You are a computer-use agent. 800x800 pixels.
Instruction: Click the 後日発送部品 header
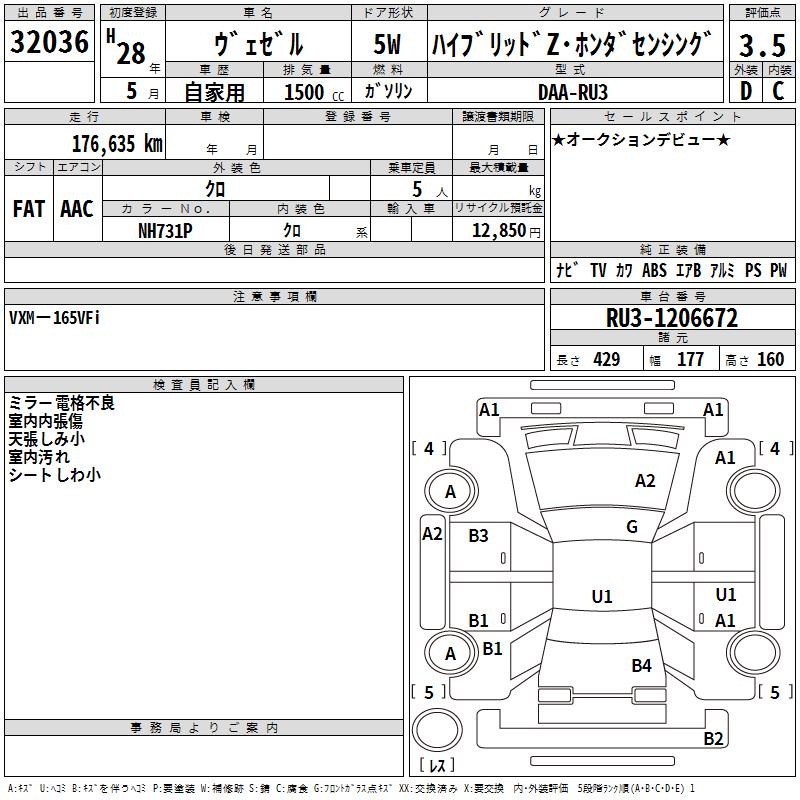274,250
